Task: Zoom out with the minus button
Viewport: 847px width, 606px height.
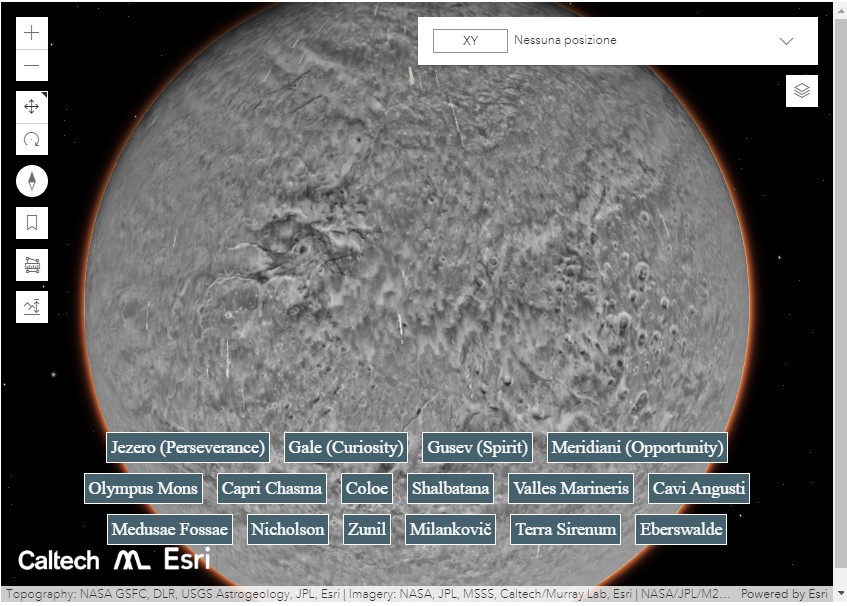Action: 32,65
